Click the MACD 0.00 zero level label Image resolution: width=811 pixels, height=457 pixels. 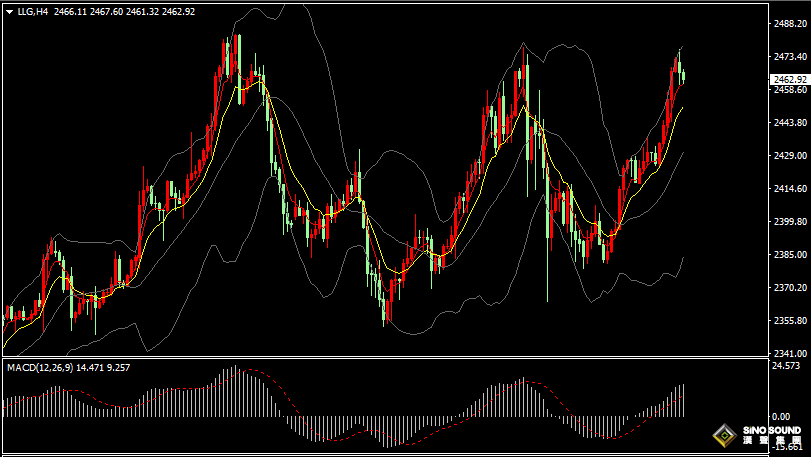[781, 416]
